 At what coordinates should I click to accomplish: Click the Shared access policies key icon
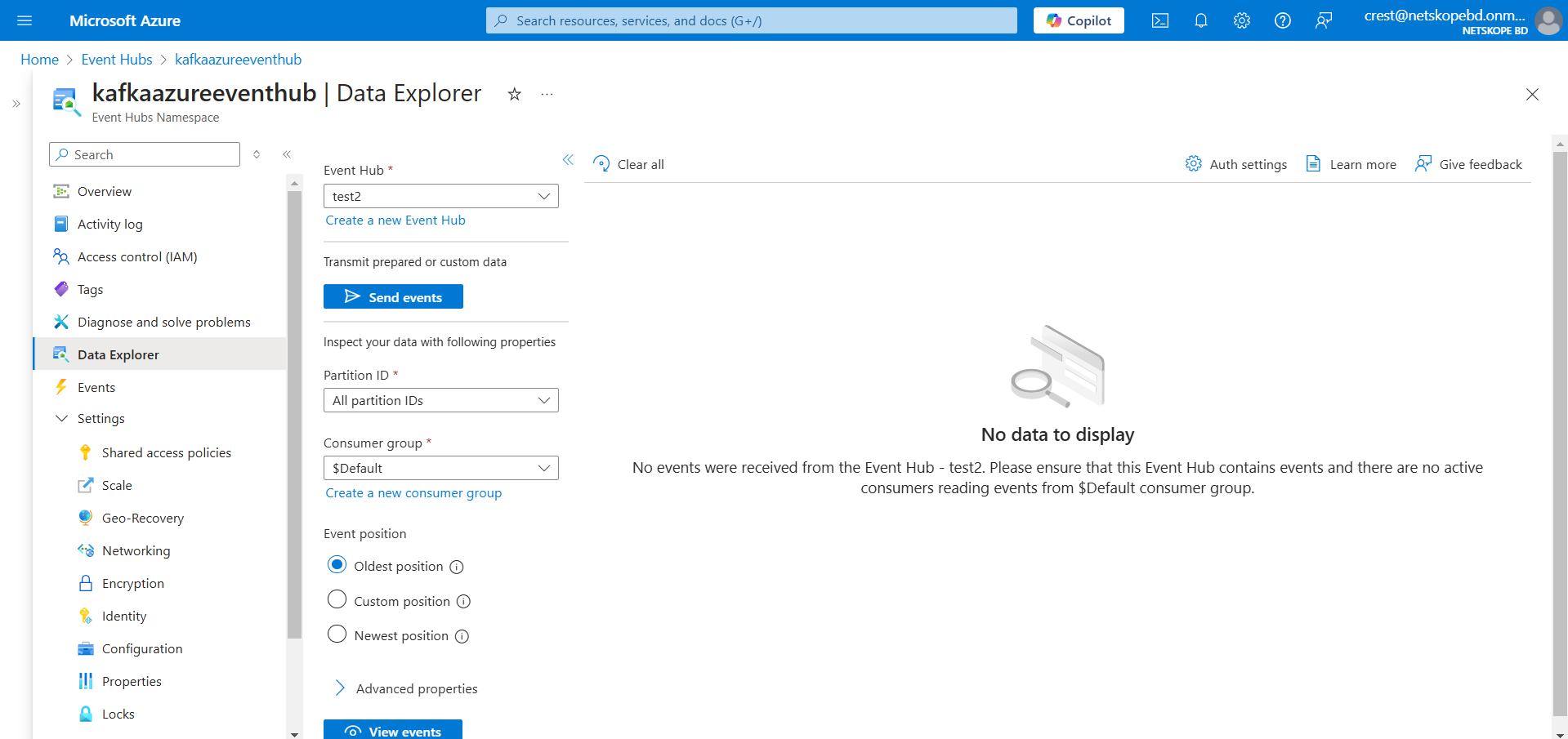point(86,452)
